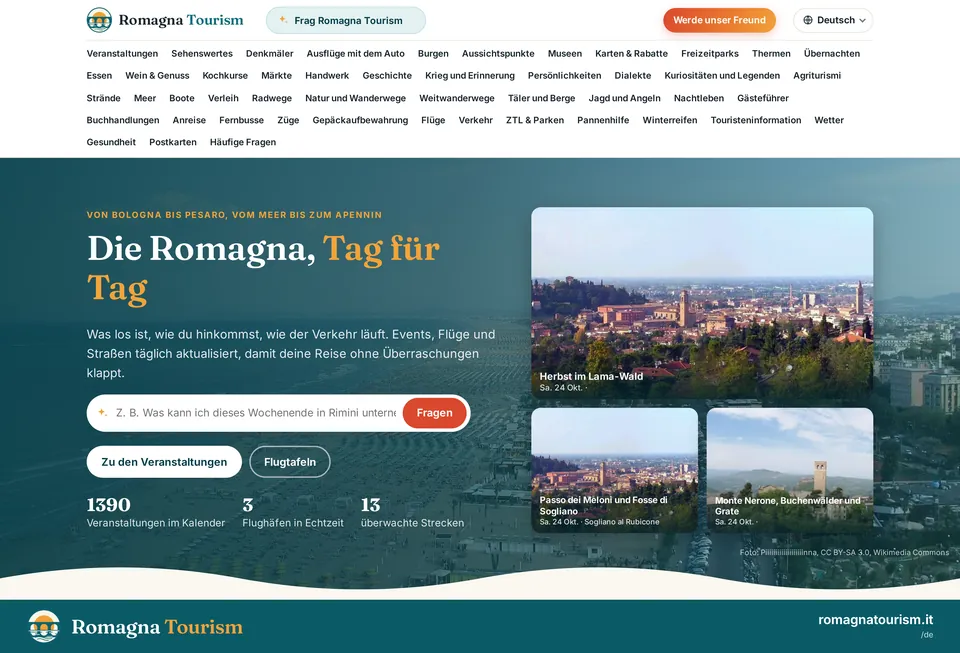The image size is (960, 653).
Task: Select ZTL & Parken
Action: click(535, 120)
